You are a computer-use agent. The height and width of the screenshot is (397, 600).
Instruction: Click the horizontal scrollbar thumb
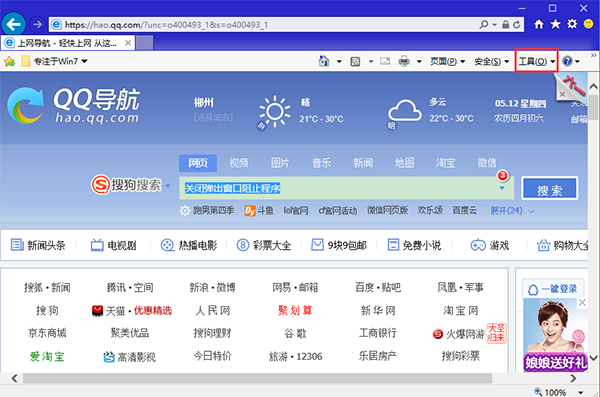tap(257, 379)
